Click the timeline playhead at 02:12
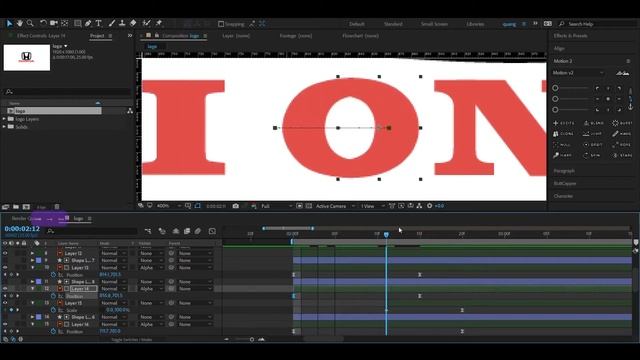The image size is (640, 360). (x=386, y=235)
